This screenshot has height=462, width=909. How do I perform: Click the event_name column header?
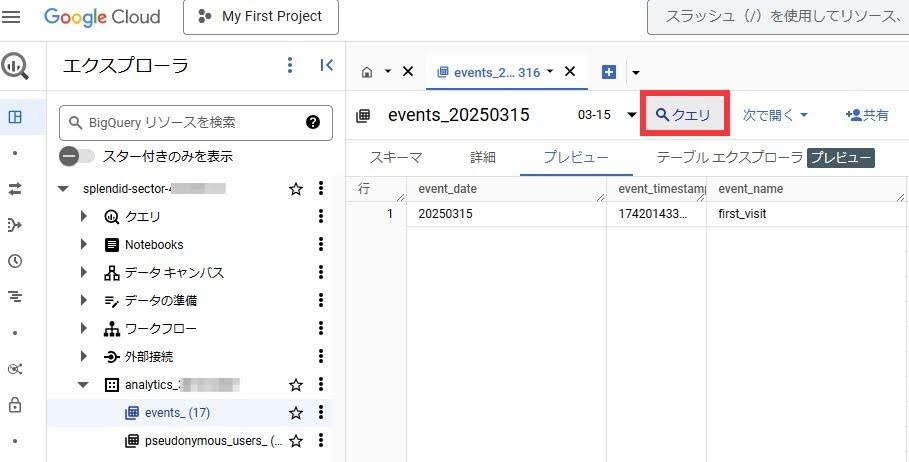tap(806, 189)
